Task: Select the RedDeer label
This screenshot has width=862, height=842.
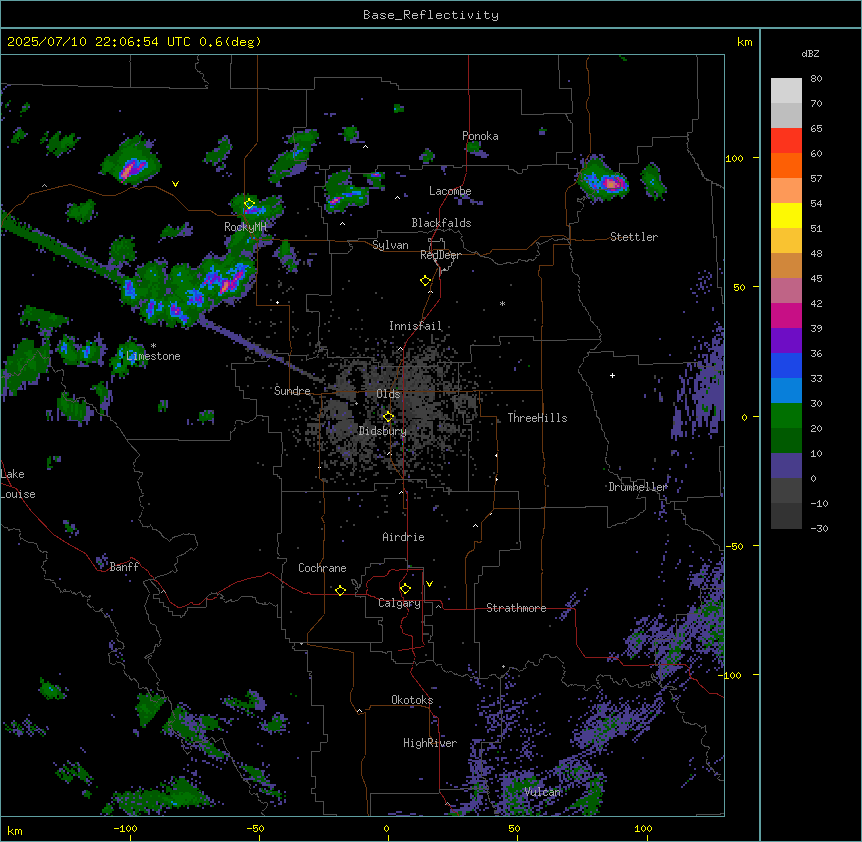Action: [x=440, y=255]
